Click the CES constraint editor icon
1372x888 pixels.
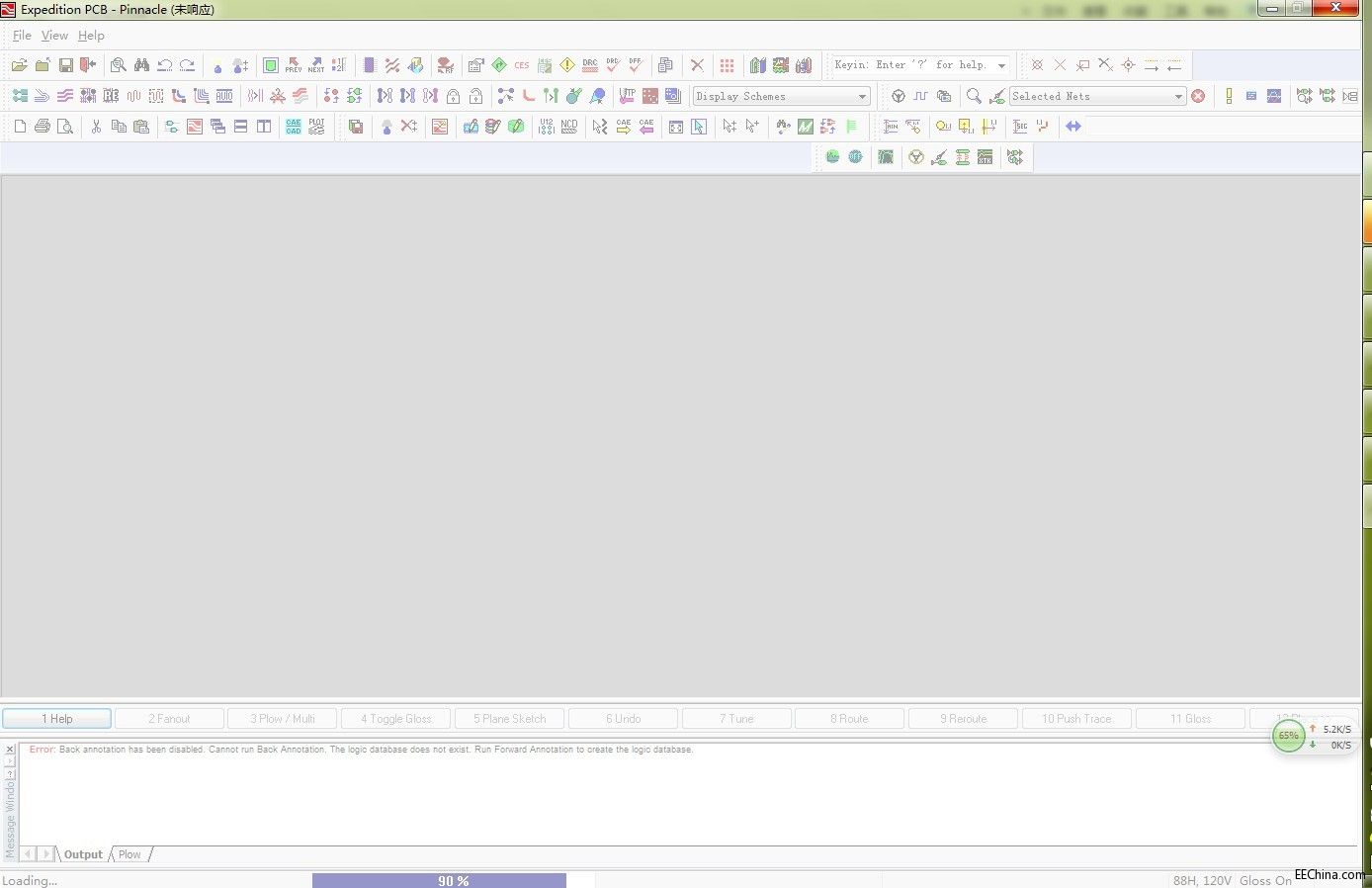point(521,65)
